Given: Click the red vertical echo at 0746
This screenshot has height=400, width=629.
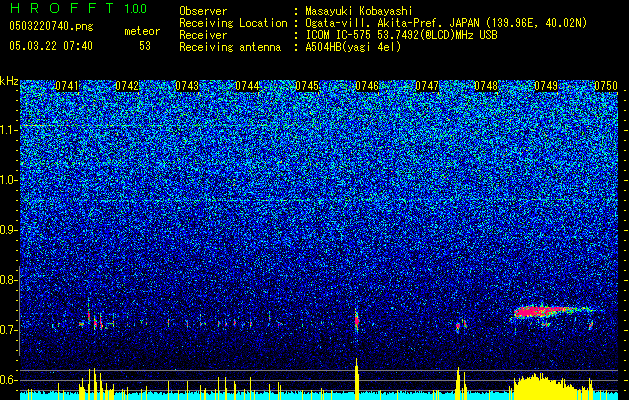Looking at the screenshot, I should pyautogui.click(x=357, y=321).
